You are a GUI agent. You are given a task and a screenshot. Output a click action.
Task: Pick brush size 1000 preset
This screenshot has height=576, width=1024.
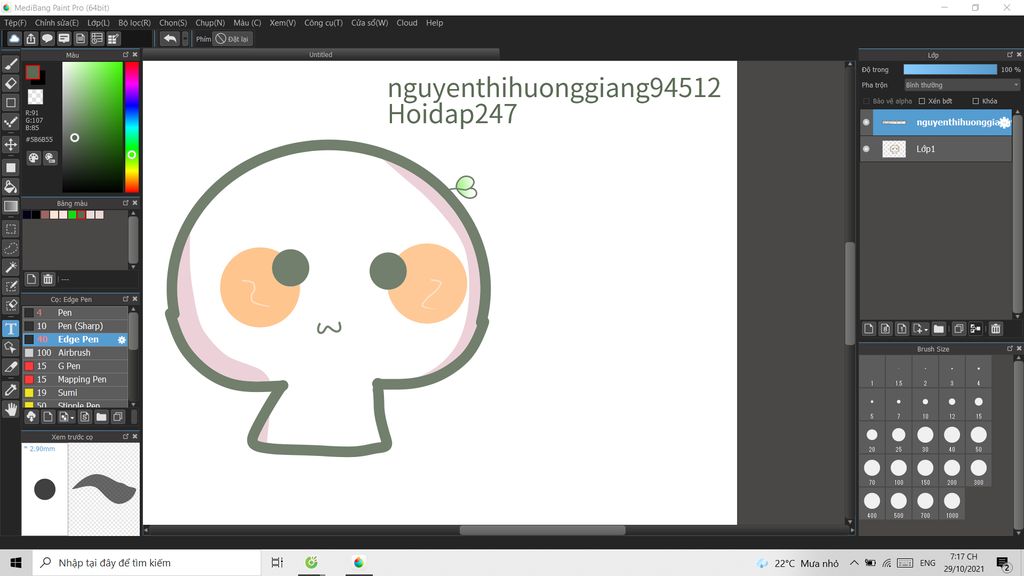click(952, 504)
